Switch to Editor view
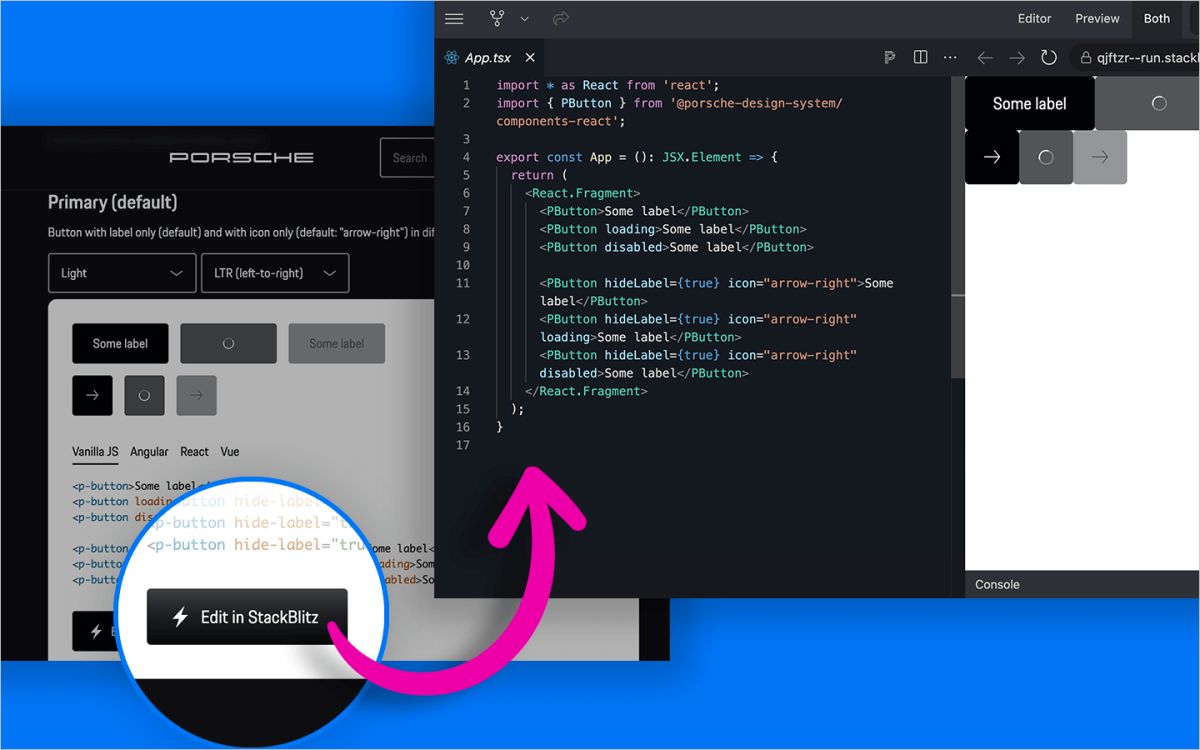1200x750 pixels. click(1034, 19)
